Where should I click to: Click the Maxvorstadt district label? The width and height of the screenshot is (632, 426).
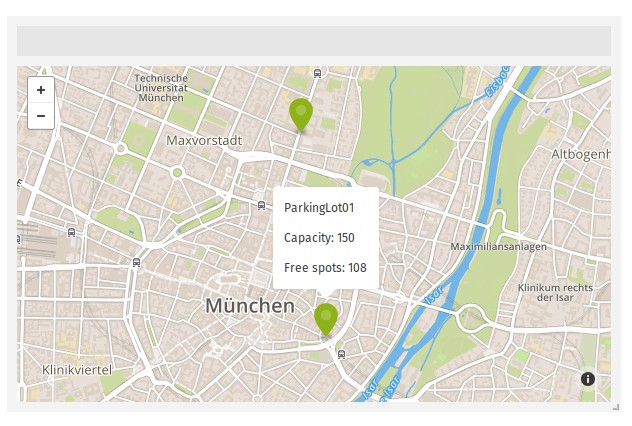pos(205,141)
